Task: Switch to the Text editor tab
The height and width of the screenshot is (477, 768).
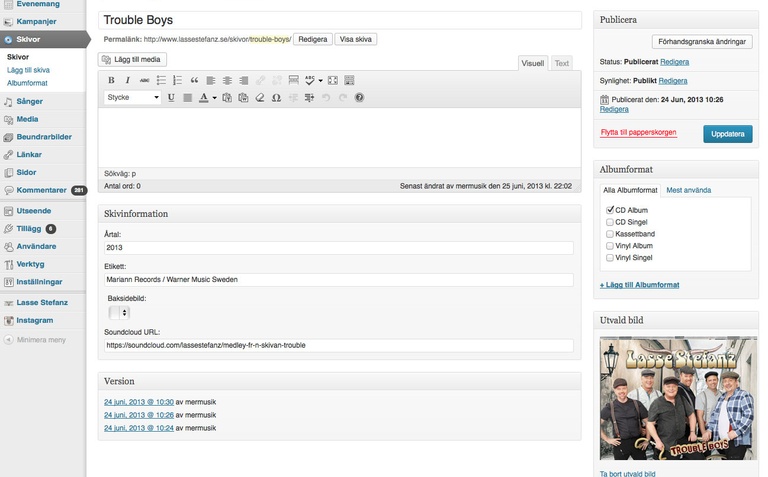Action: click(x=562, y=63)
